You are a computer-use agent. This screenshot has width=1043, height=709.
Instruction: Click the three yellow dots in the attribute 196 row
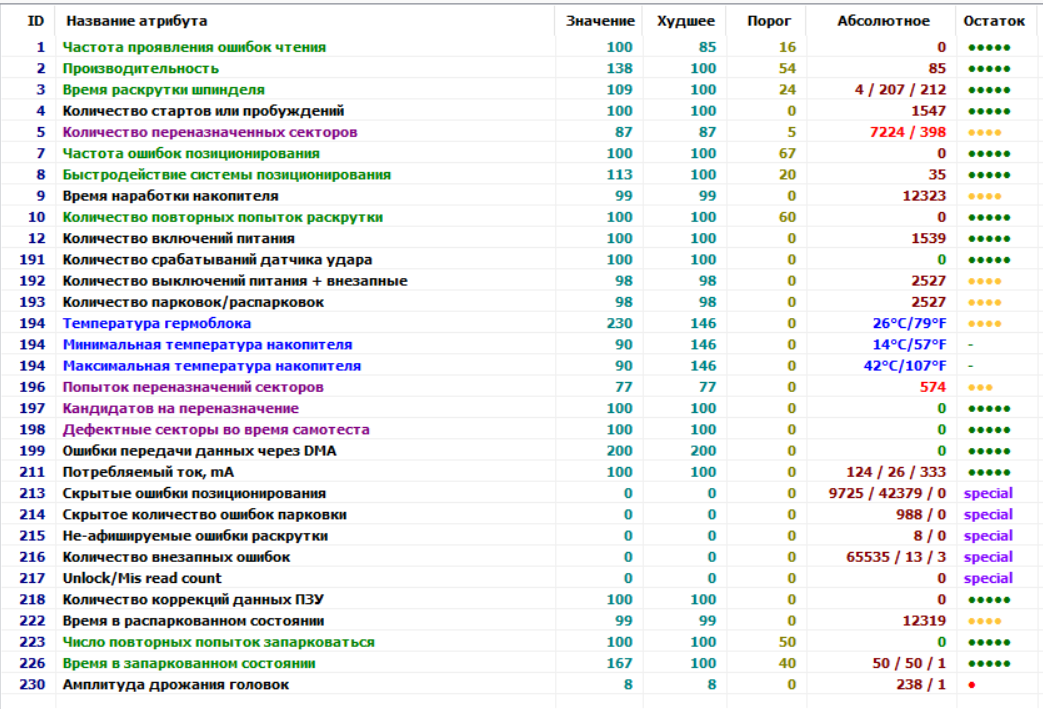click(x=980, y=387)
